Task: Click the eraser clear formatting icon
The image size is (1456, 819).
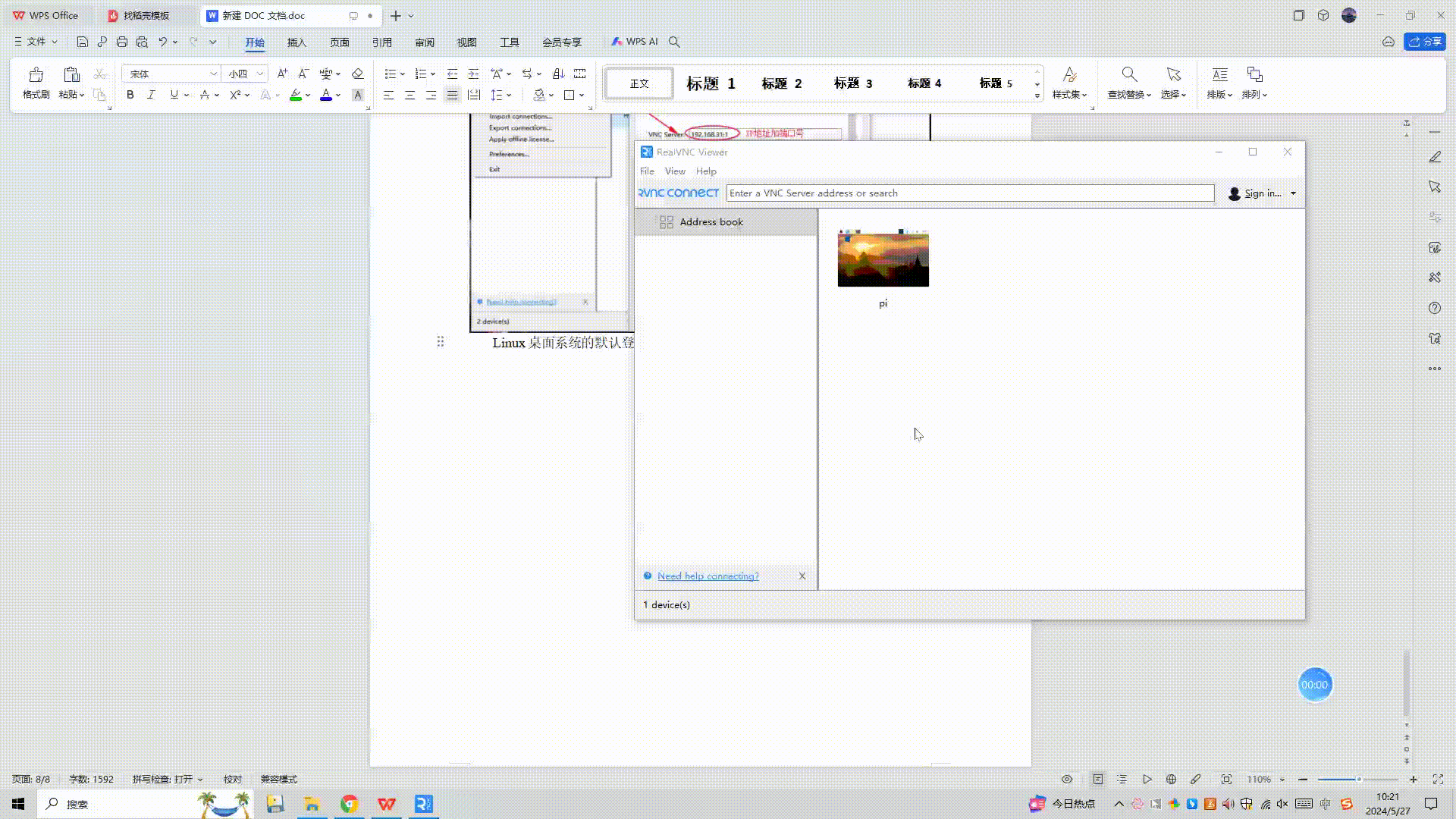Action: [x=357, y=74]
